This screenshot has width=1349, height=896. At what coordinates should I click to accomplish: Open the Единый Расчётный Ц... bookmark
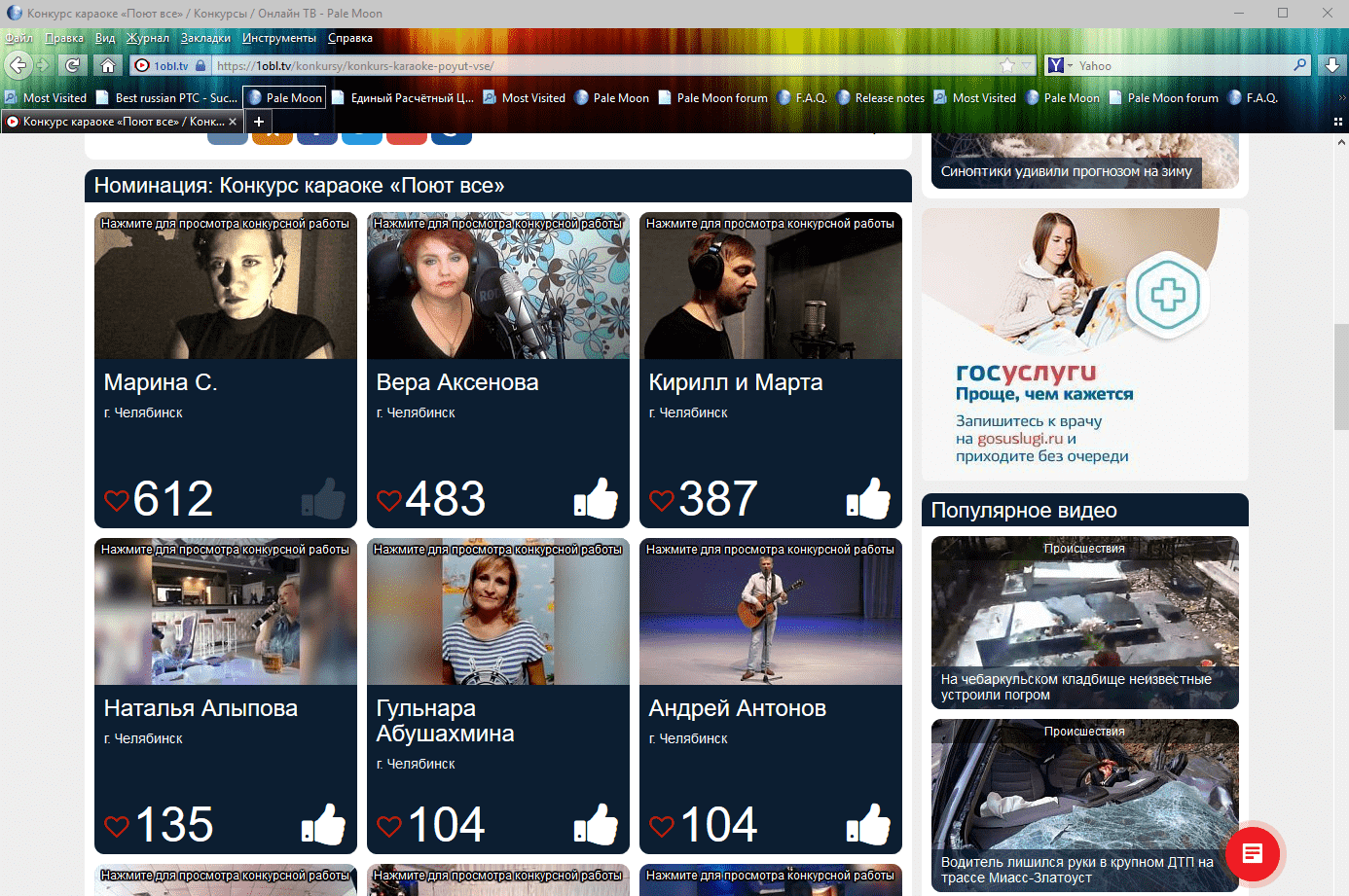point(403,97)
